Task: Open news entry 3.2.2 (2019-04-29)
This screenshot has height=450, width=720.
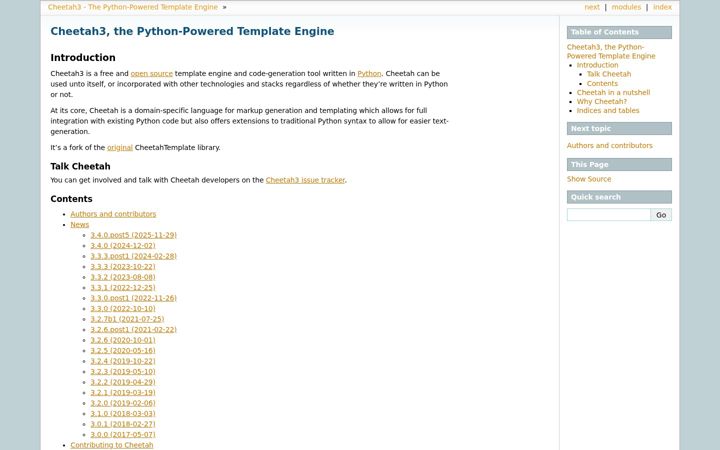Action: point(123,382)
